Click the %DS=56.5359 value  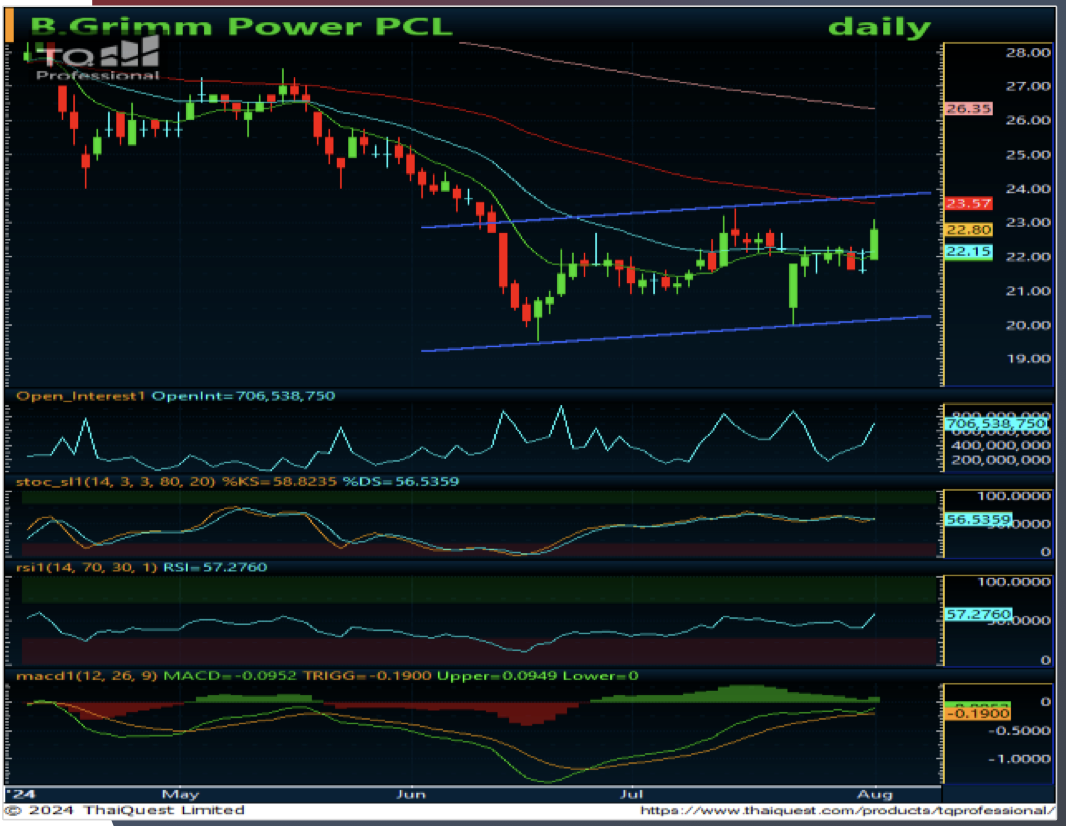click(x=401, y=482)
